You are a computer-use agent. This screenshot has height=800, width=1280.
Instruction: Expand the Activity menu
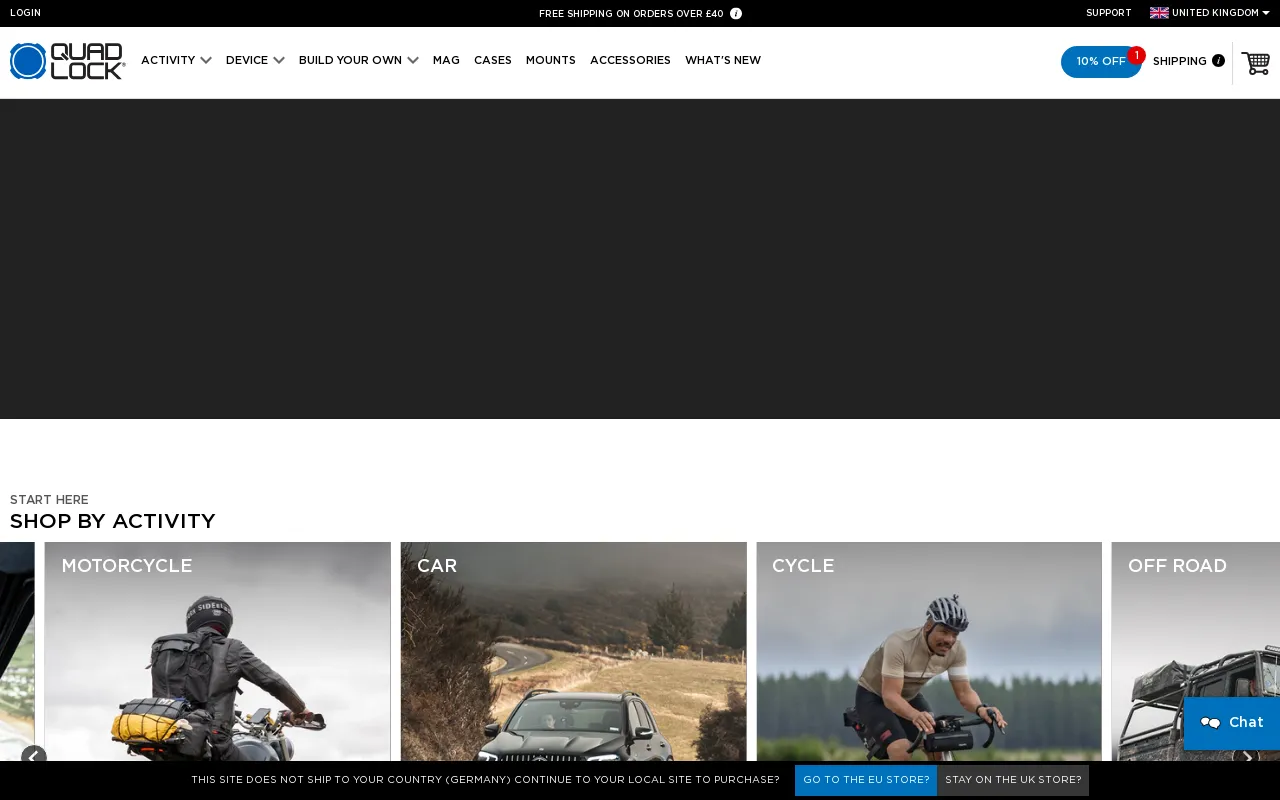click(176, 61)
